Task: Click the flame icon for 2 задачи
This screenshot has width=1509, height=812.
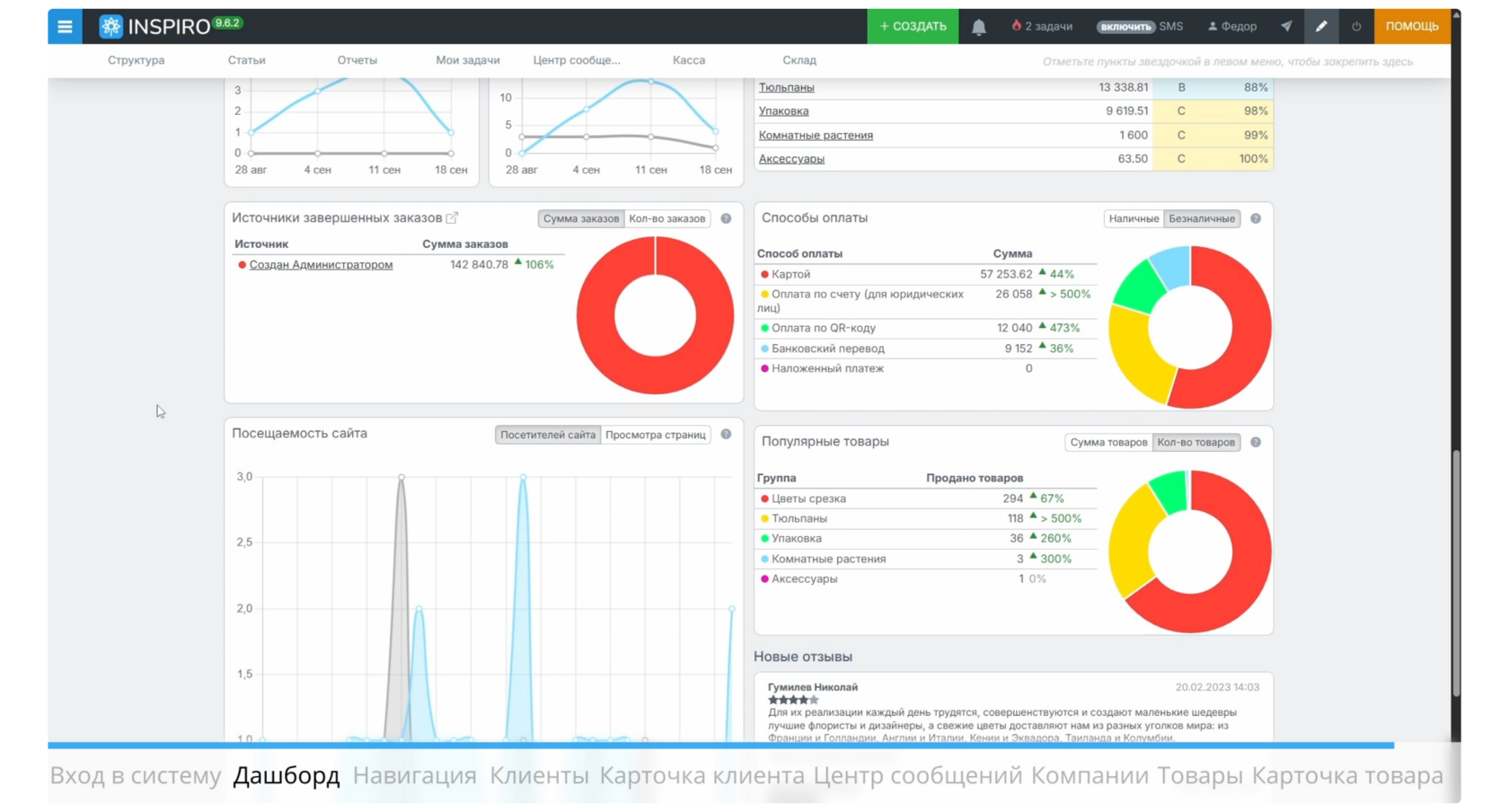Action: point(1016,26)
